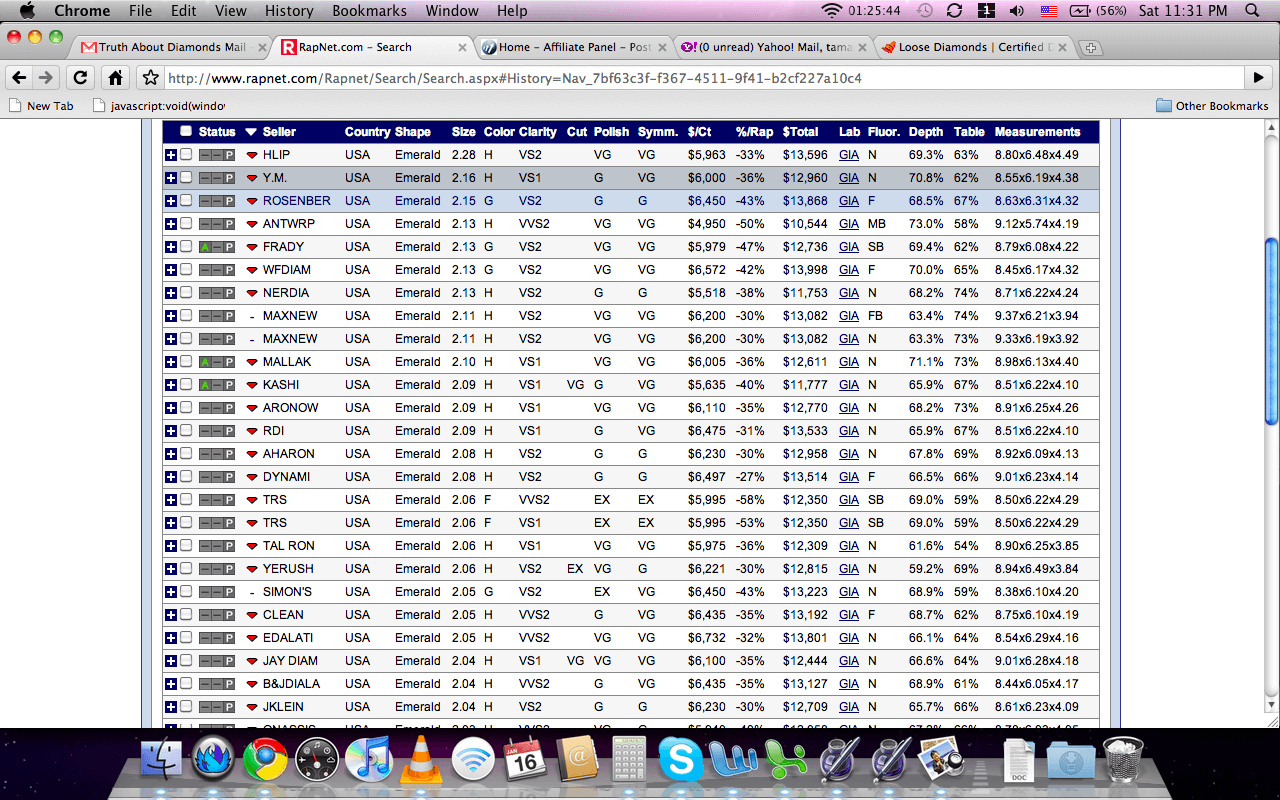Tick the NERDIA row checkbox

pyautogui.click(x=186, y=293)
